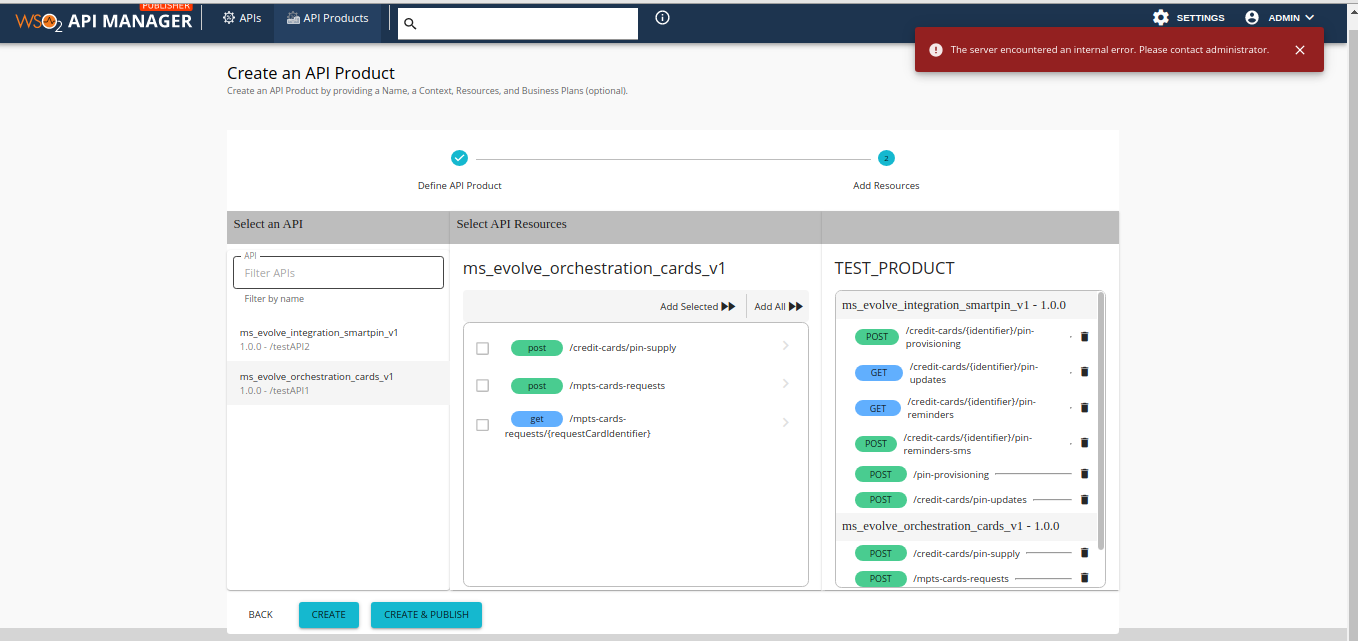1358x641 pixels.
Task: Switch to the API Products tab
Action: click(328, 16)
